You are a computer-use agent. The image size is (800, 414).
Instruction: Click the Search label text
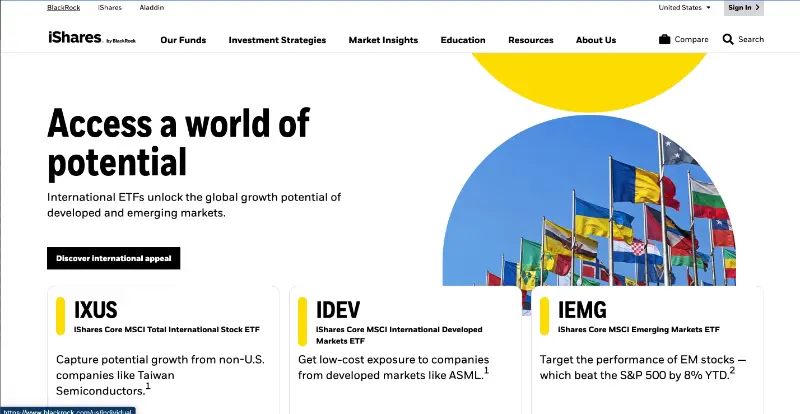point(751,39)
